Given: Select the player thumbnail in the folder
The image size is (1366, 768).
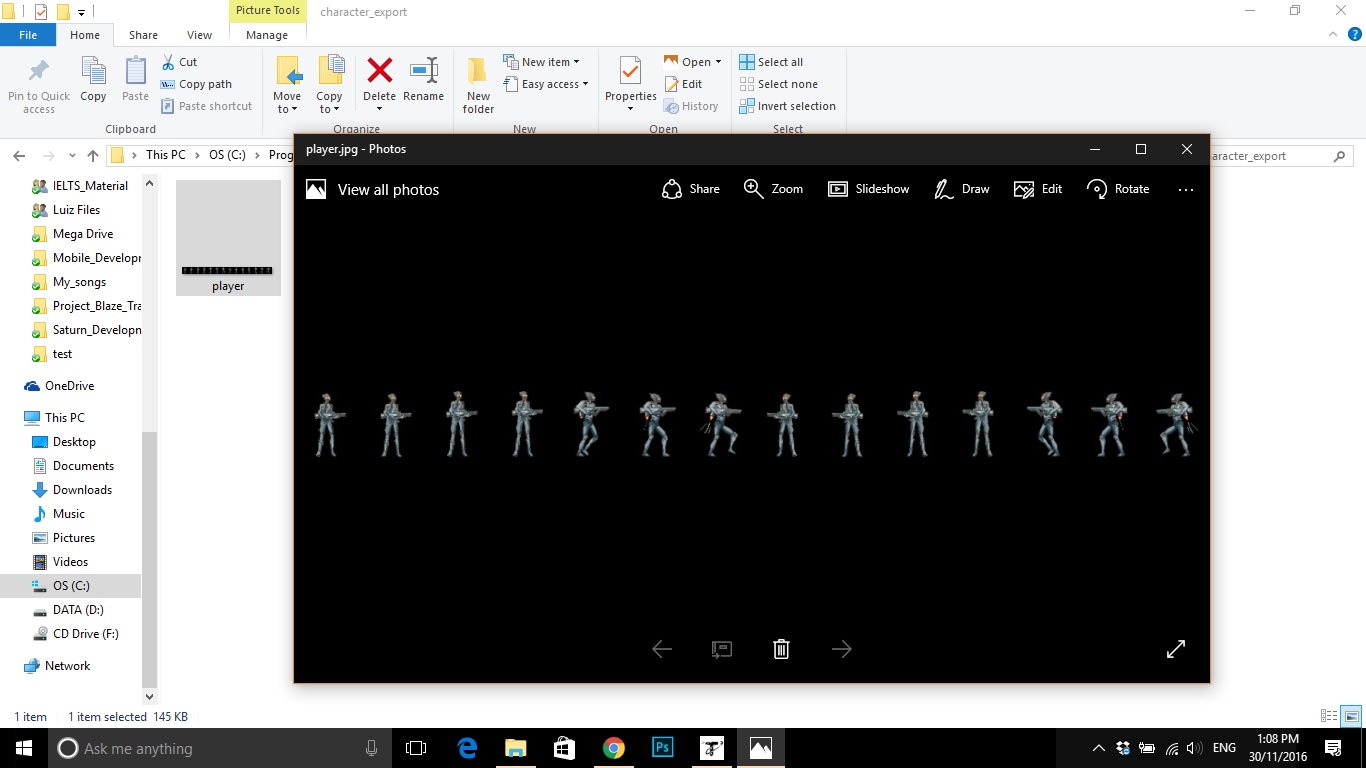Looking at the screenshot, I should (x=228, y=238).
